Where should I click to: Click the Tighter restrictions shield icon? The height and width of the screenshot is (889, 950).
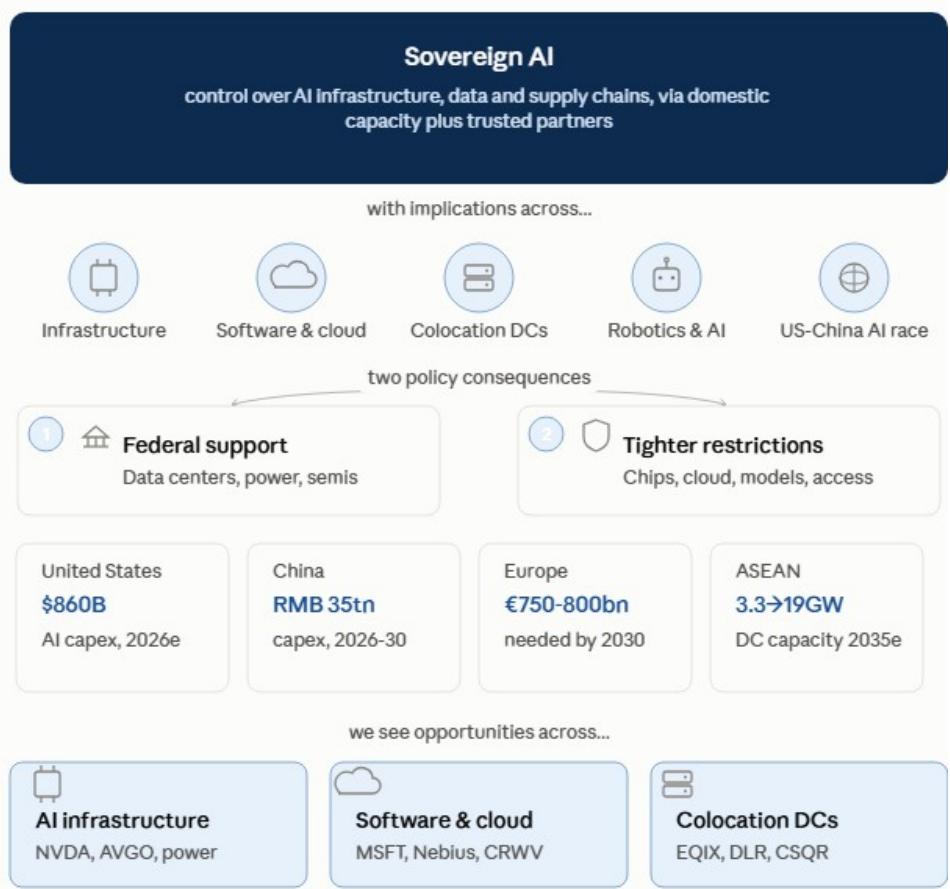(596, 436)
